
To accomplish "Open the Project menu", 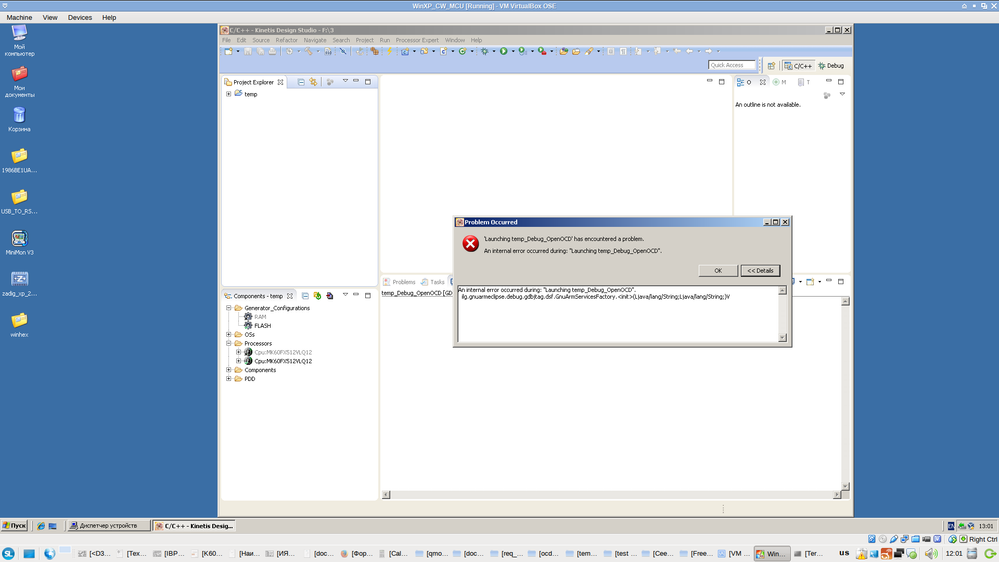I will 364,40.
